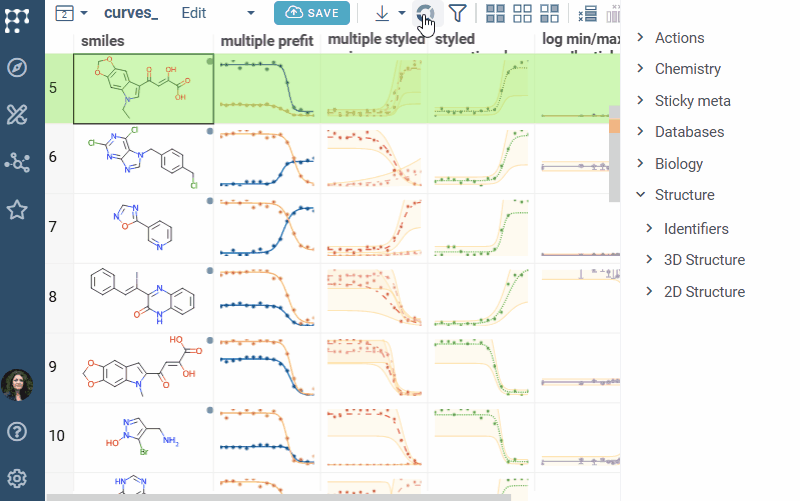Click styled green curve in row 9
Image resolution: width=800 pixels, height=501 pixels.
pos(481,367)
